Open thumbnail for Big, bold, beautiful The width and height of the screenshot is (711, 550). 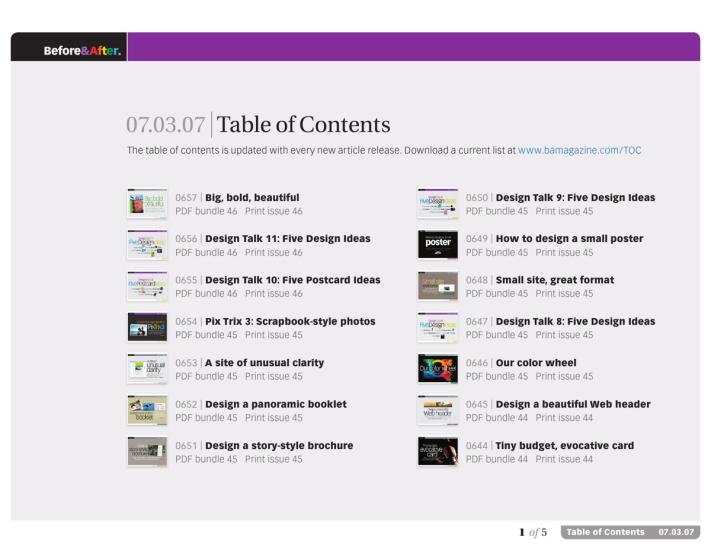147,204
